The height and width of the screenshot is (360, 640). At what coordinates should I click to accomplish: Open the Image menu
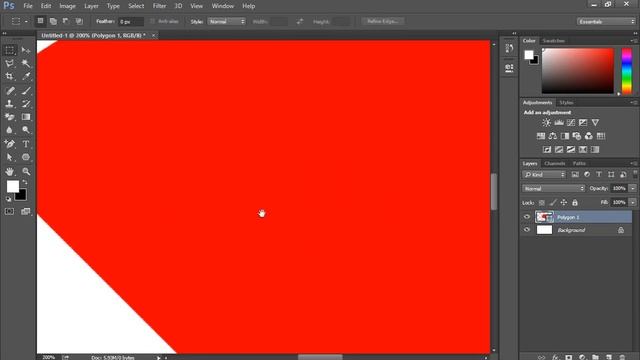tap(67, 6)
